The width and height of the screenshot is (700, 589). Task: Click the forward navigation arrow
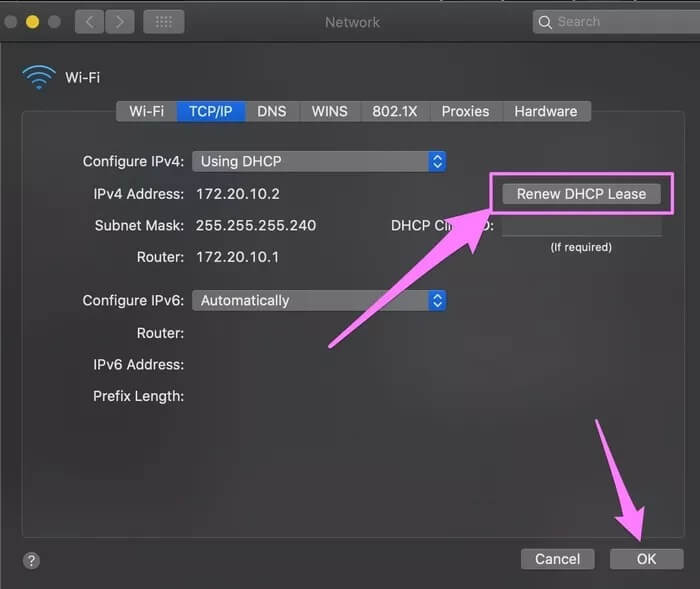point(120,21)
